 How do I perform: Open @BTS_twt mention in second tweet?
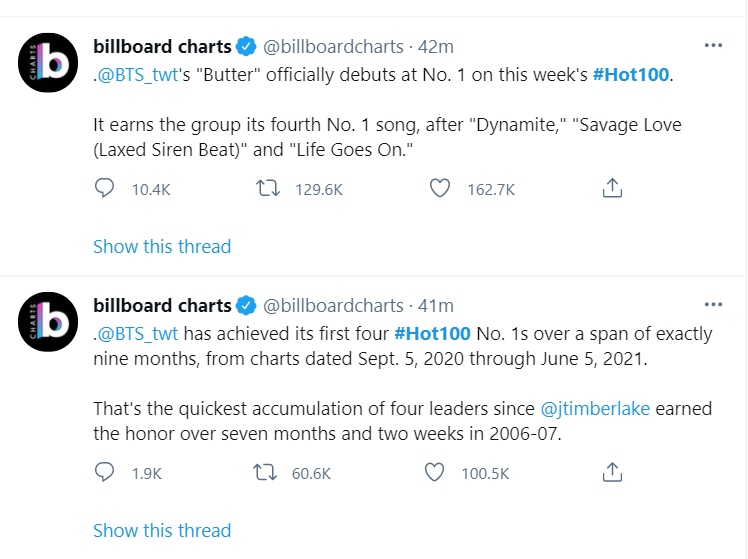(135, 332)
